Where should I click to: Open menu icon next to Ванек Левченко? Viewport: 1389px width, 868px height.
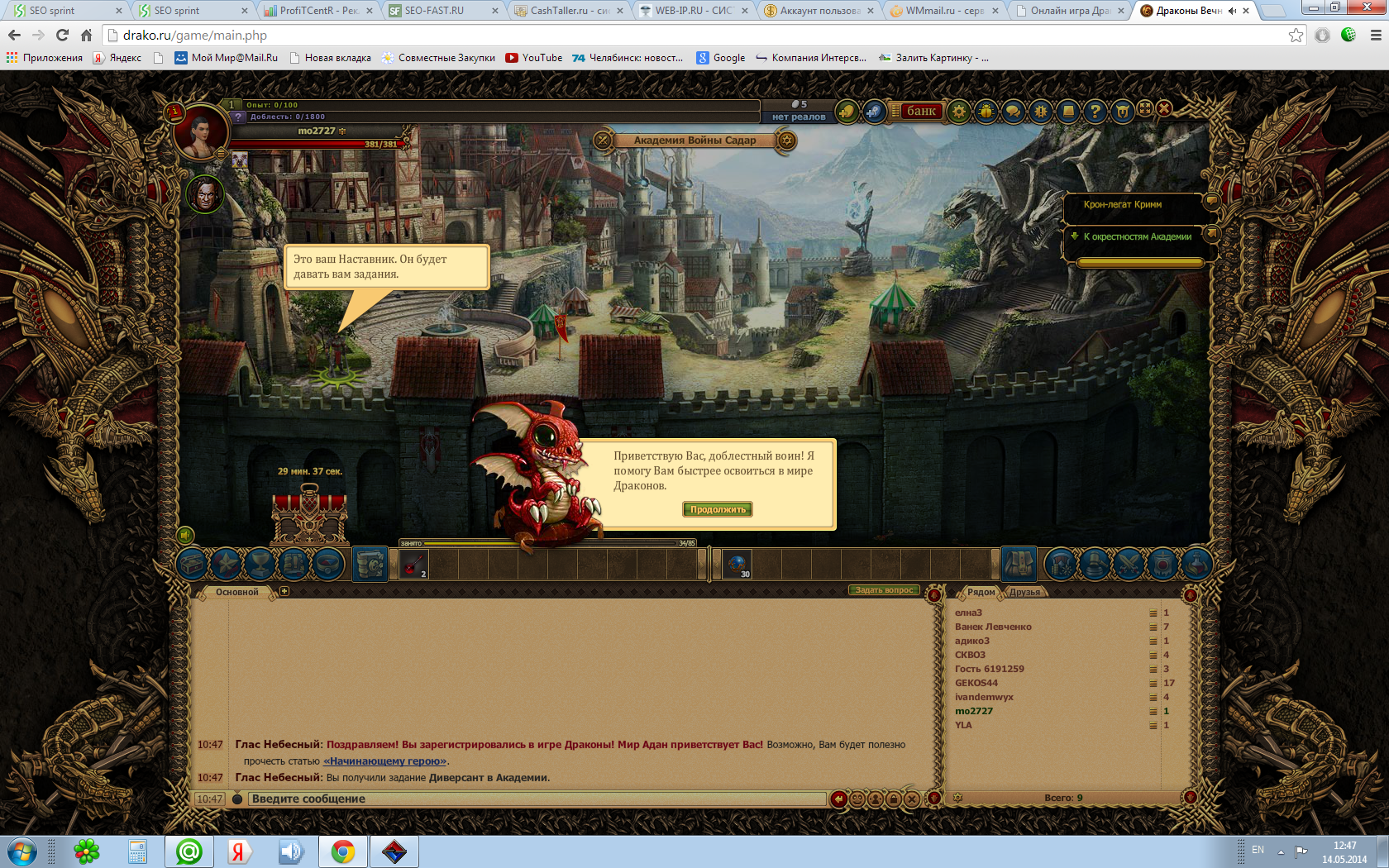pos(1153,627)
